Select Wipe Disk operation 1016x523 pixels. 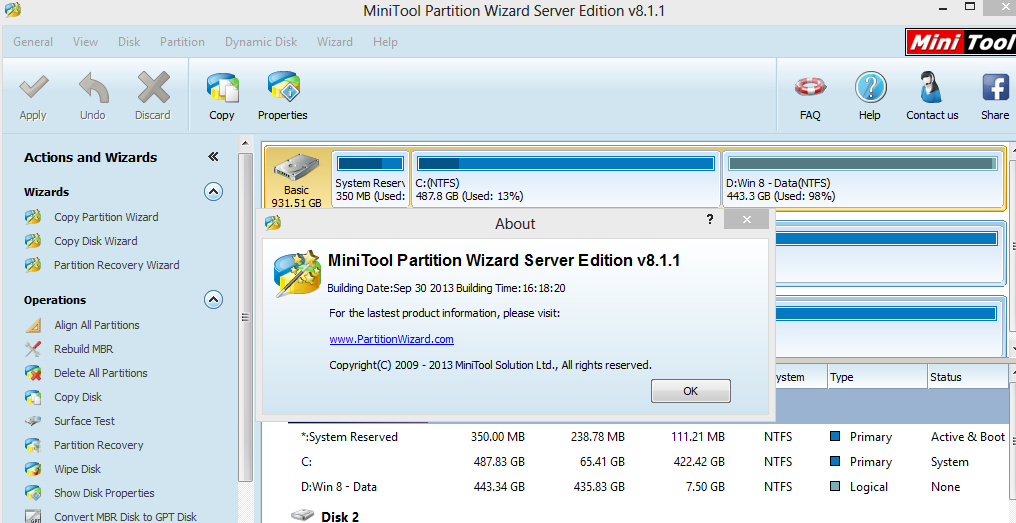(77, 469)
